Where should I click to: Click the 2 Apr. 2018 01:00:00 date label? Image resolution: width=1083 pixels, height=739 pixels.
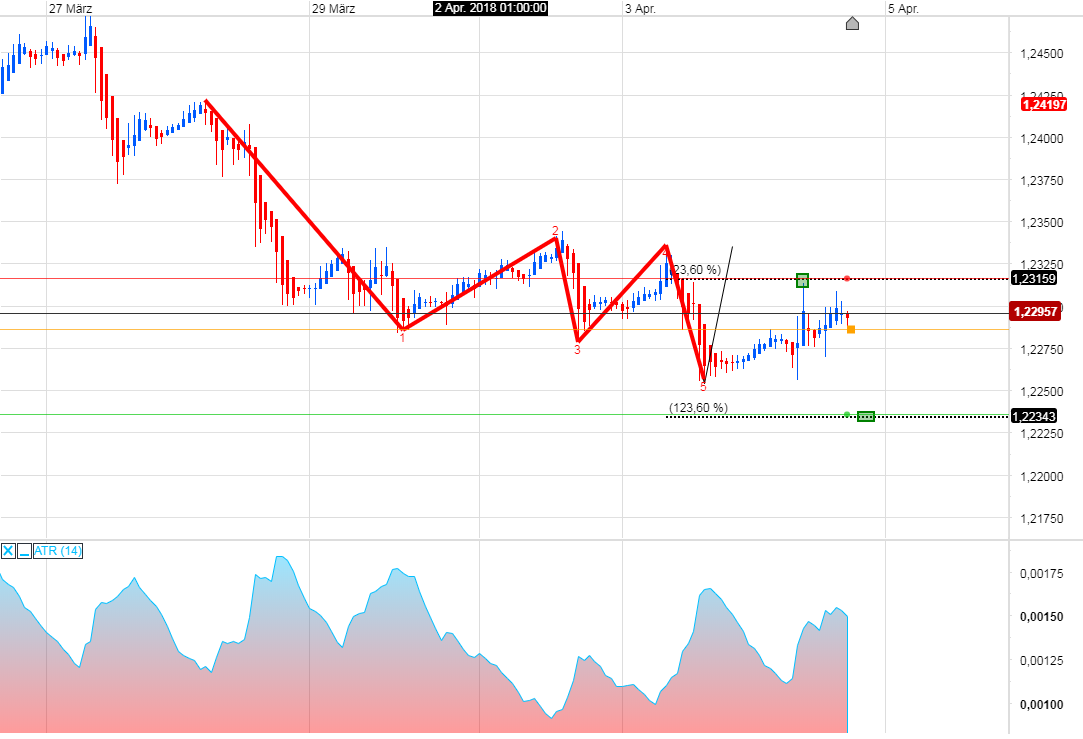(x=489, y=9)
